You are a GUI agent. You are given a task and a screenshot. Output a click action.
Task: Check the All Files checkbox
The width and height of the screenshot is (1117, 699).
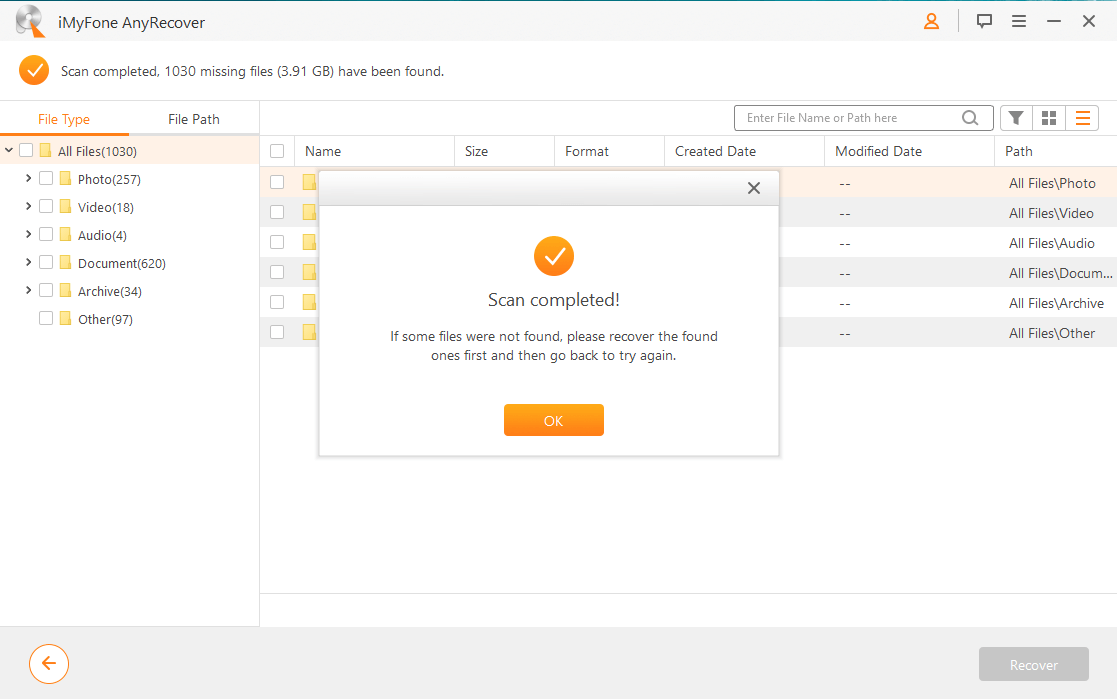coord(26,150)
